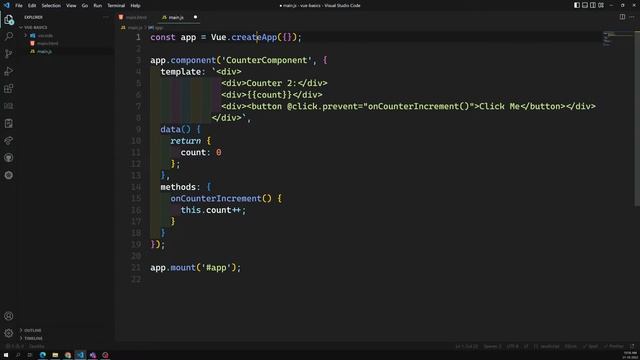This screenshot has height=360, width=640.
Task: Open the Extensions view
Action: (9, 89)
